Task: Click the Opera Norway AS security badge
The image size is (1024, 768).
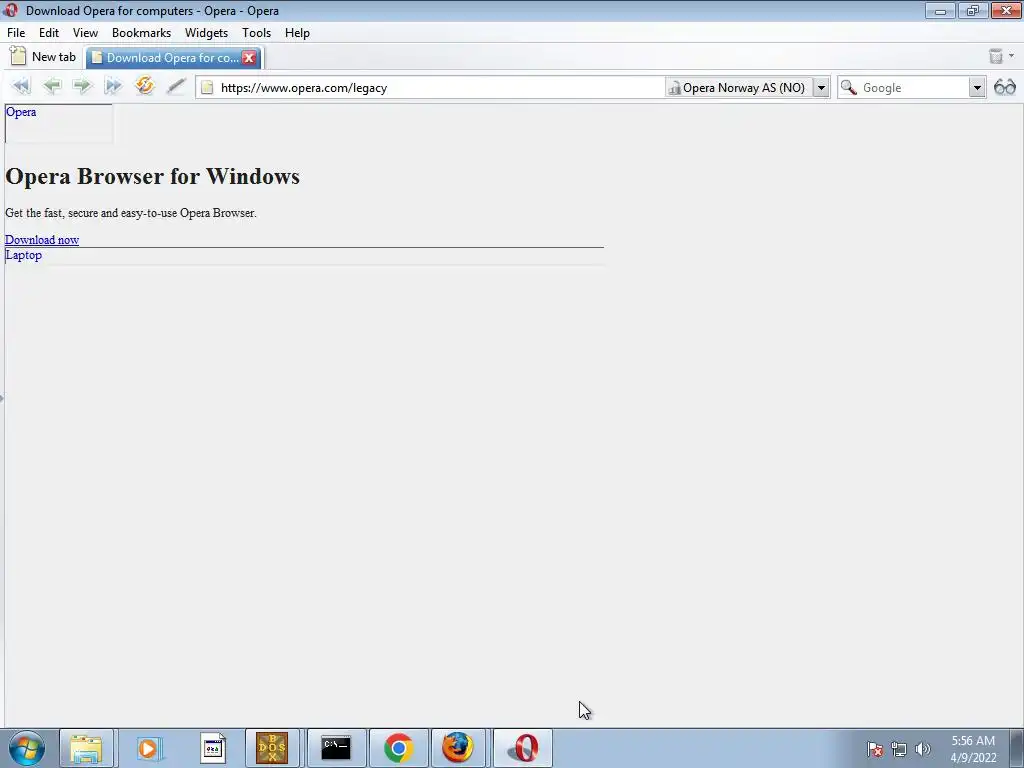Action: click(739, 88)
